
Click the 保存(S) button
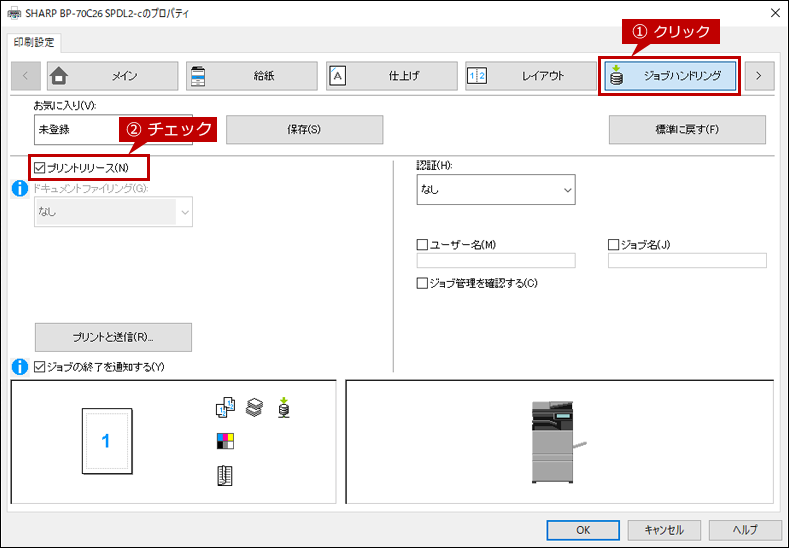[x=304, y=130]
